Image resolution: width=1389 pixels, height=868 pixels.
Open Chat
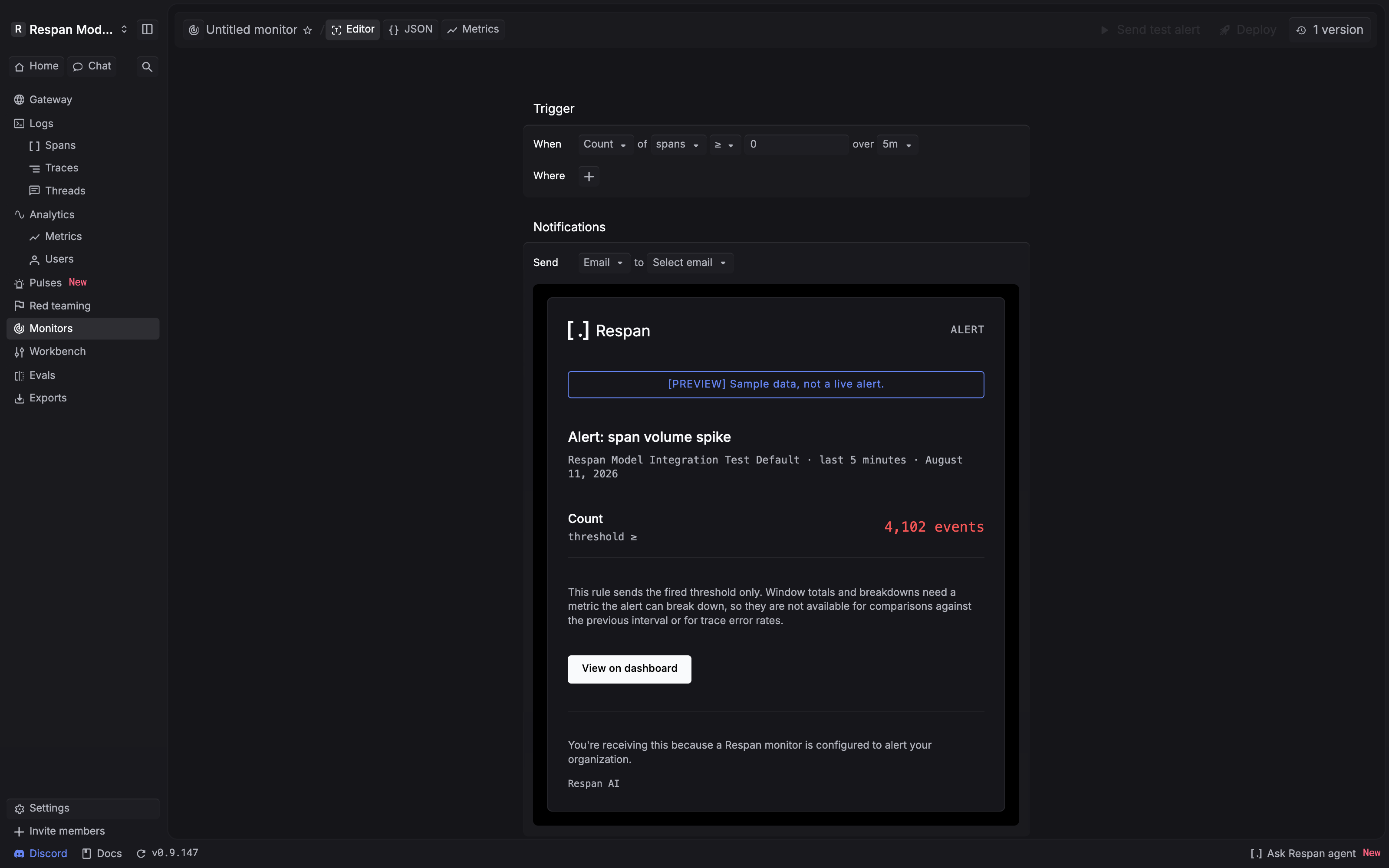pyautogui.click(x=92, y=66)
